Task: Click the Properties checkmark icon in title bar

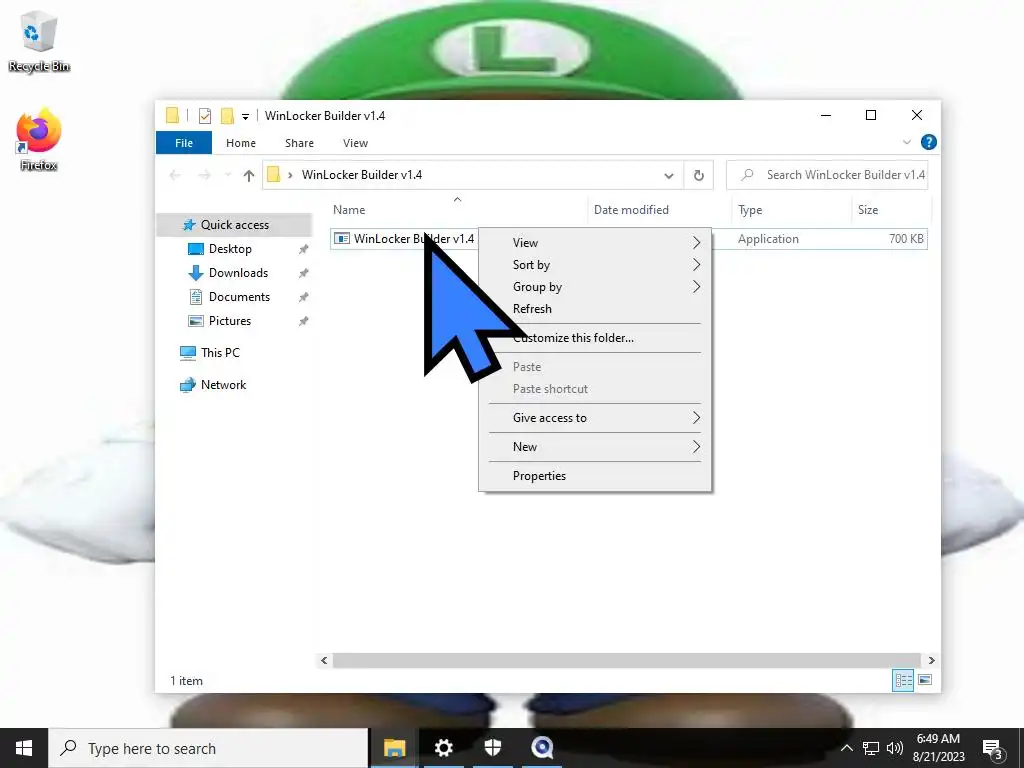Action: point(205,116)
